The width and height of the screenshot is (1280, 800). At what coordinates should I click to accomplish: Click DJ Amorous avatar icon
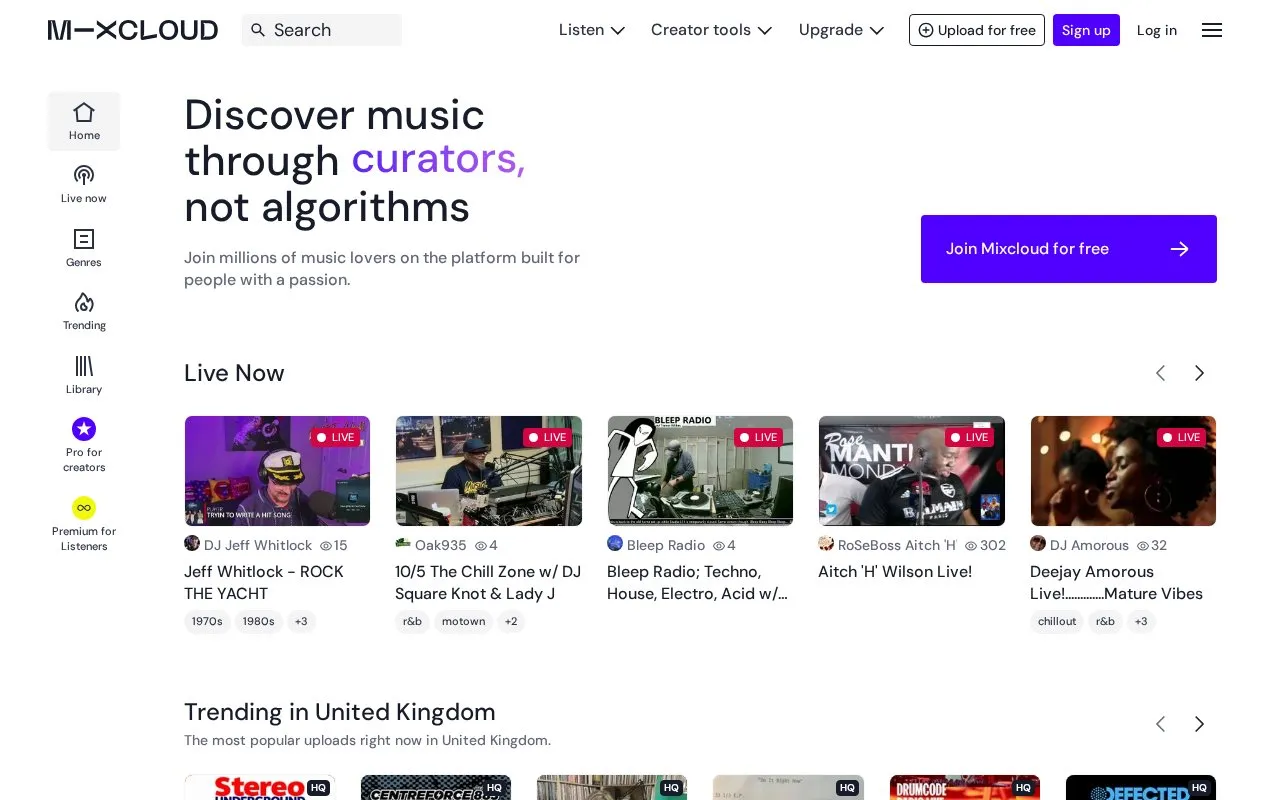[x=1038, y=543]
